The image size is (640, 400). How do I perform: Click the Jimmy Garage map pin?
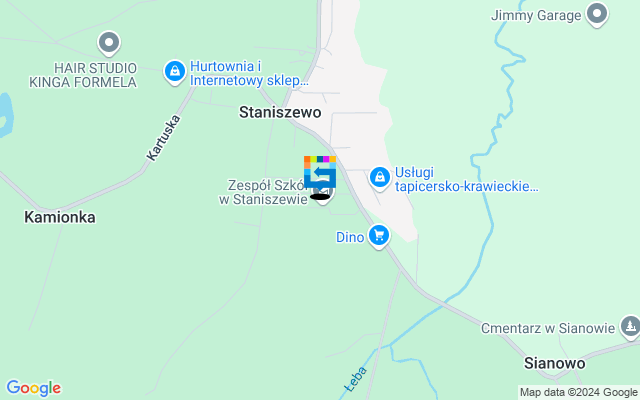[597, 14]
